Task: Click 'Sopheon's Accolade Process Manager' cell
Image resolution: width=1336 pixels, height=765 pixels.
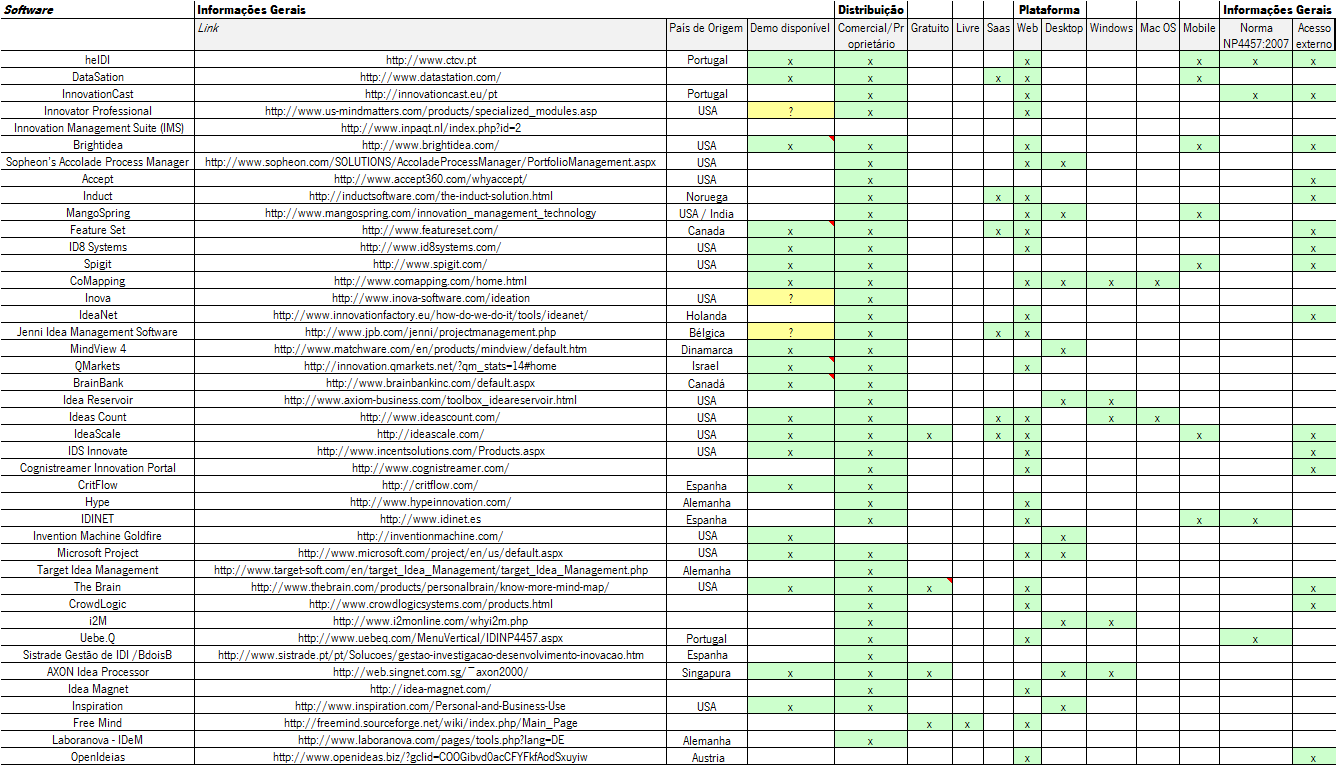Action: [97, 162]
